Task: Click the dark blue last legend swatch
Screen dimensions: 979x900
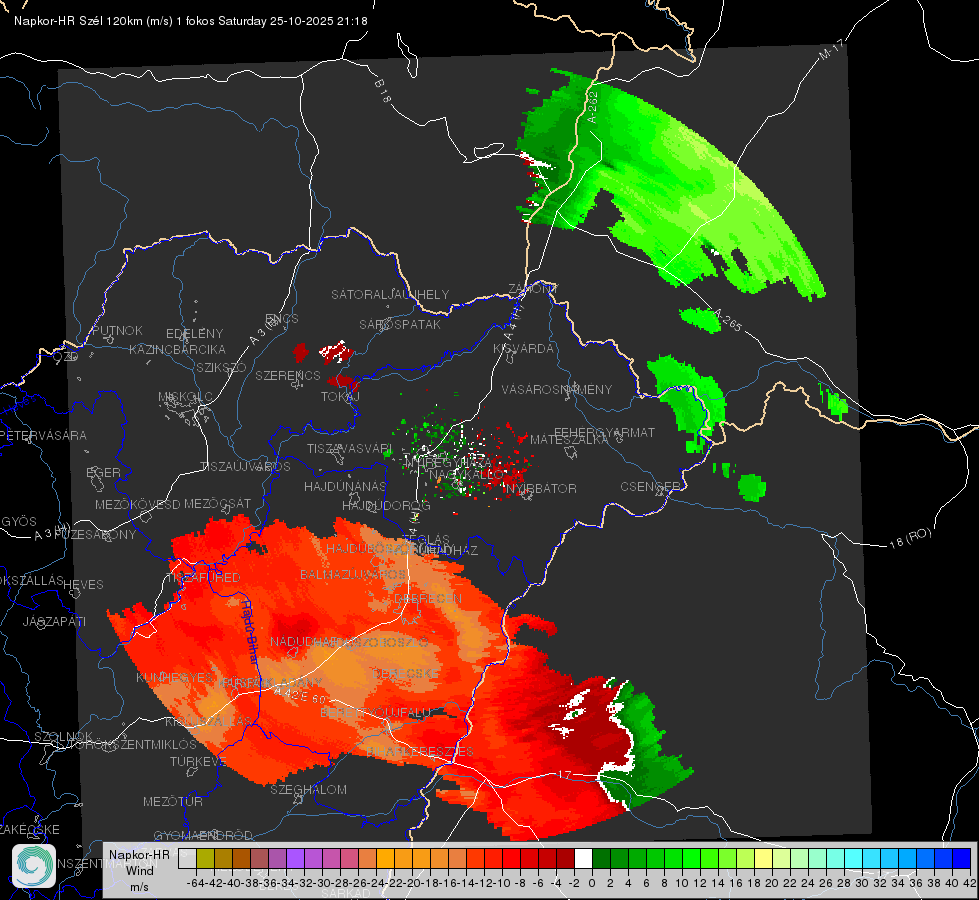Action: click(962, 858)
